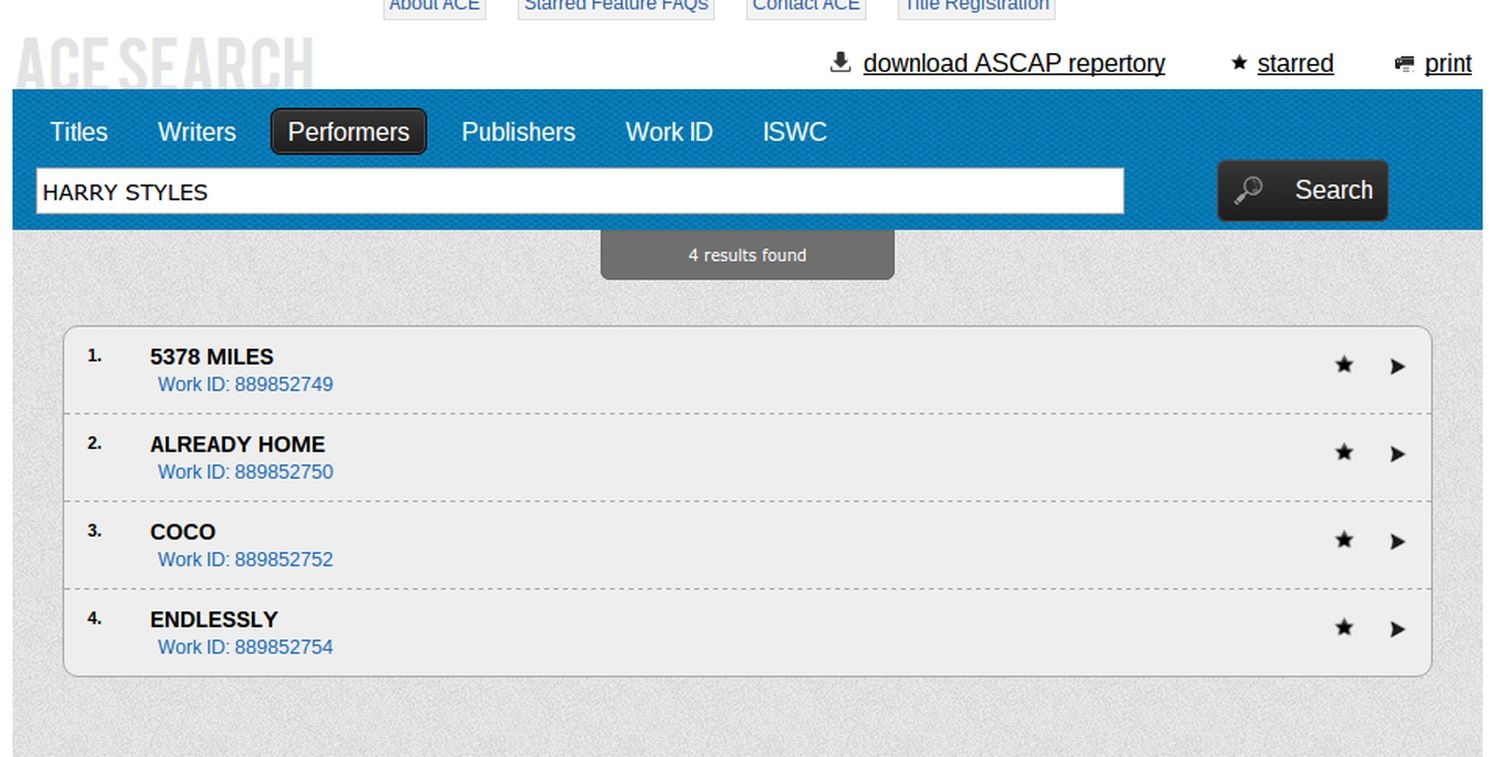This screenshot has width=1500, height=757.
Task: Expand details arrow for ENDLESSLY
Action: [1397, 629]
